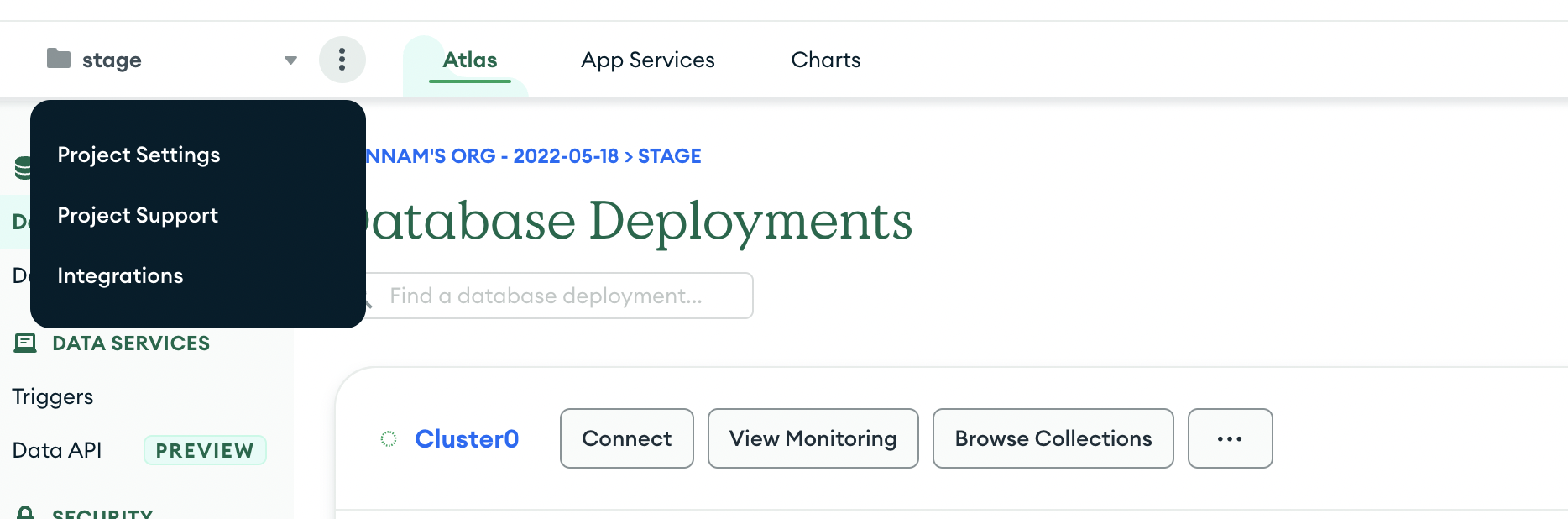1568x519 pixels.
Task: Click the Security lock icon in sidebar
Action: click(25, 513)
